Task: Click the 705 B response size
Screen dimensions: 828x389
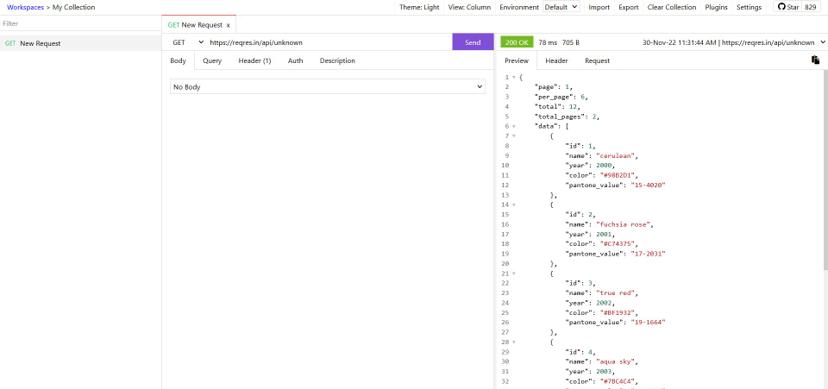Action: [571, 42]
